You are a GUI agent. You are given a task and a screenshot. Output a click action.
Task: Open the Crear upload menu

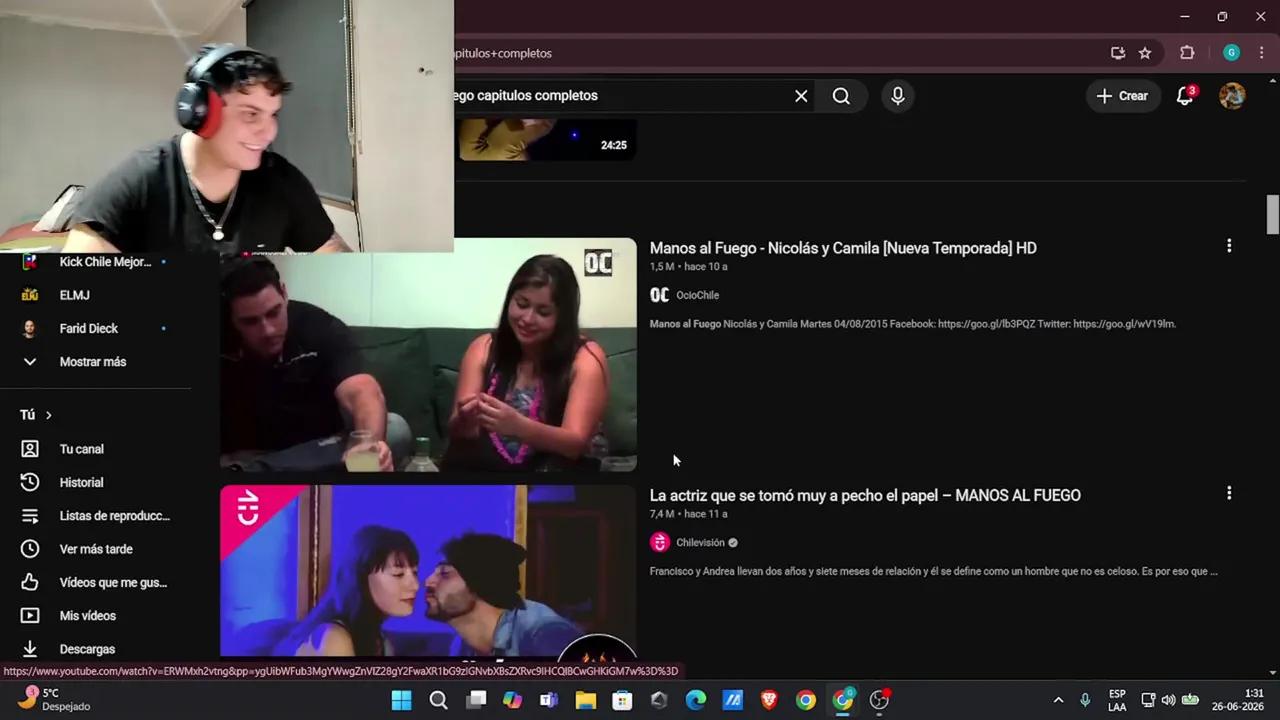[1122, 96]
